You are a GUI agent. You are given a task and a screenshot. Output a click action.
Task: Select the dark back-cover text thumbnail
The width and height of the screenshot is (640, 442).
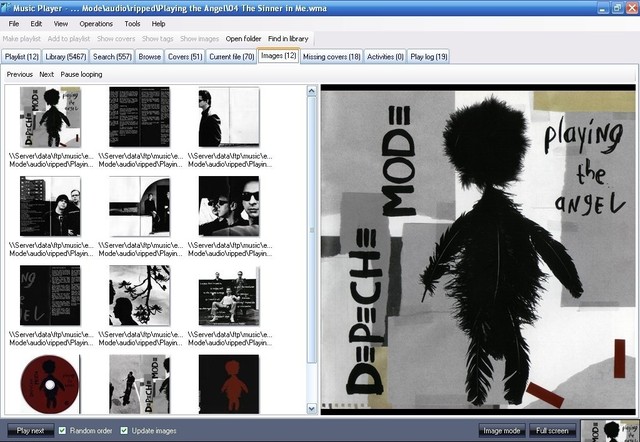50,295
